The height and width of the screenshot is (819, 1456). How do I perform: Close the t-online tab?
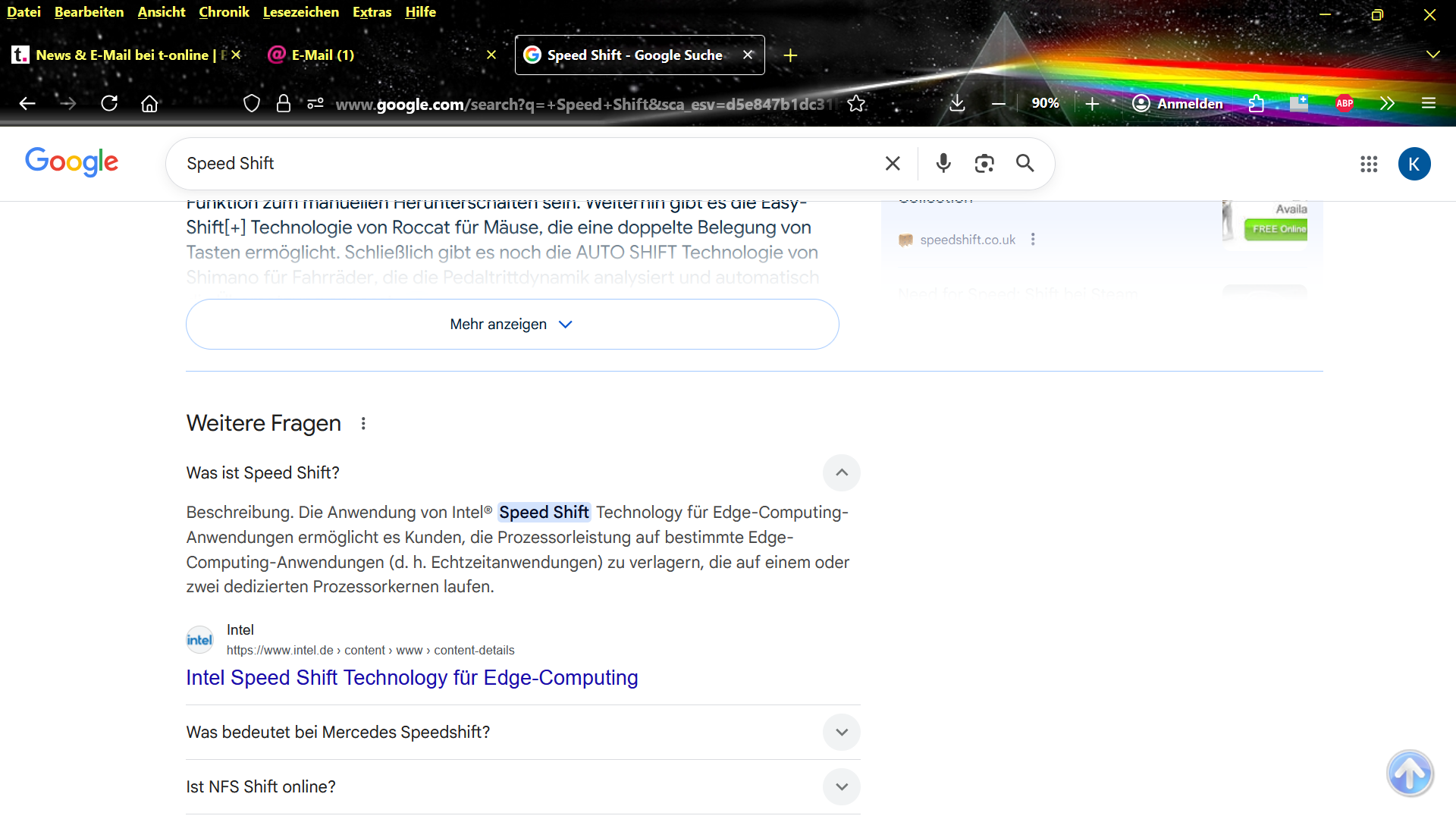tap(236, 55)
